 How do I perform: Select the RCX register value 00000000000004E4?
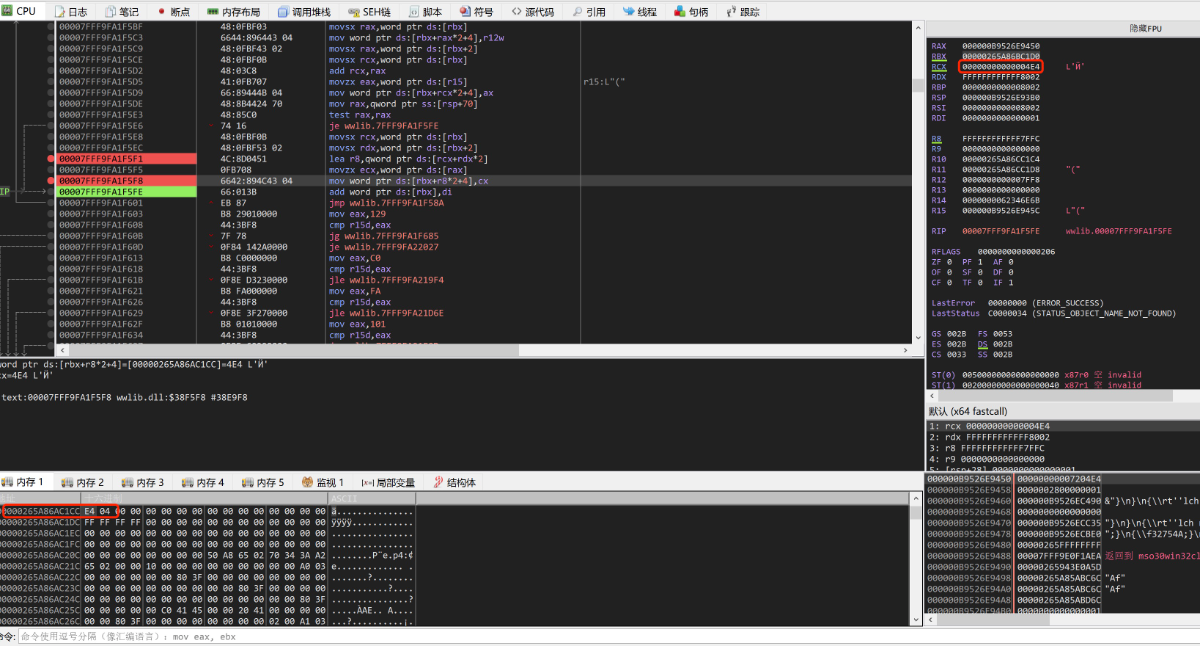pyautogui.click(x=1000, y=66)
